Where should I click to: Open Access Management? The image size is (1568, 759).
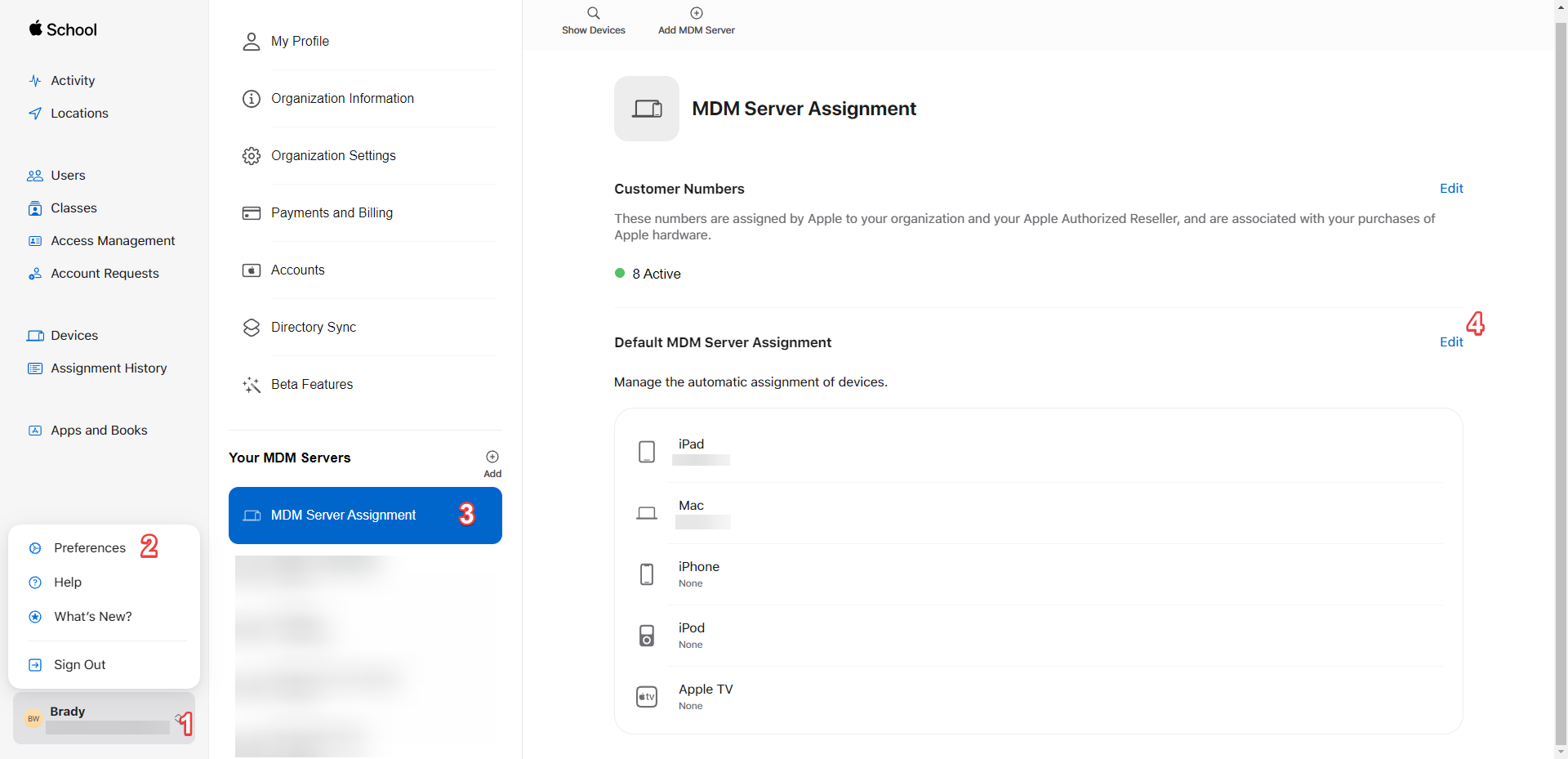(x=112, y=240)
